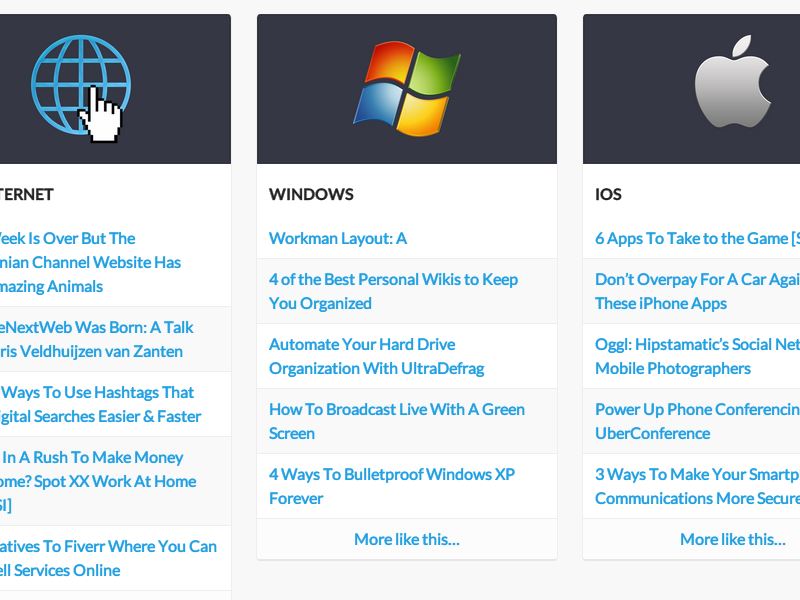The height and width of the screenshot is (600, 800).
Task: Open '3 Ways To Make Your Smartphone Communications' article
Action: tap(697, 486)
